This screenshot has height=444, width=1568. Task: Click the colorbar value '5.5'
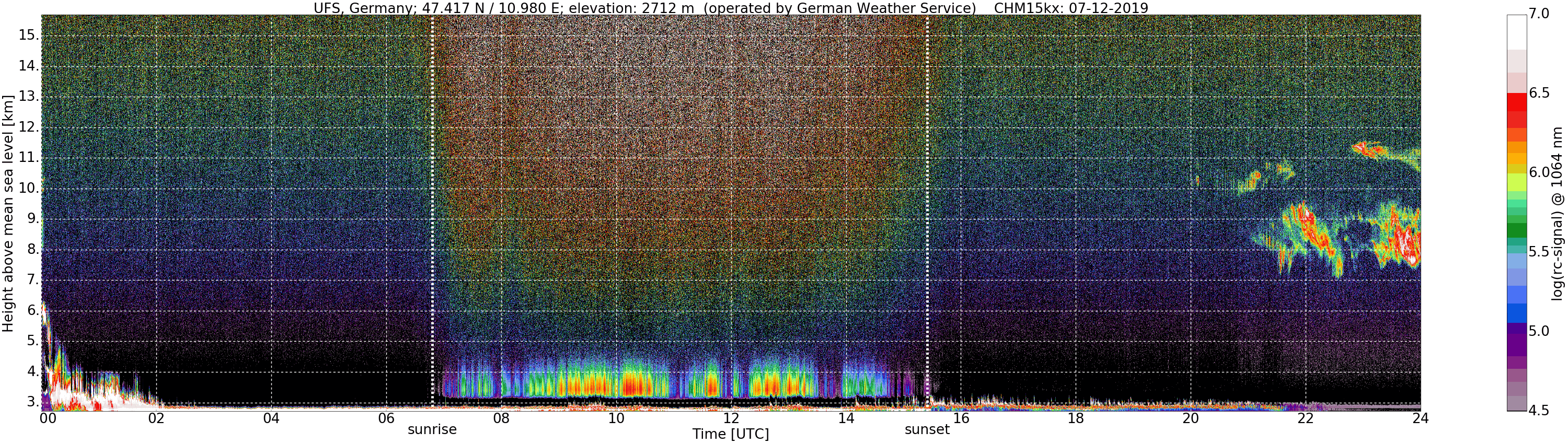1539,252
